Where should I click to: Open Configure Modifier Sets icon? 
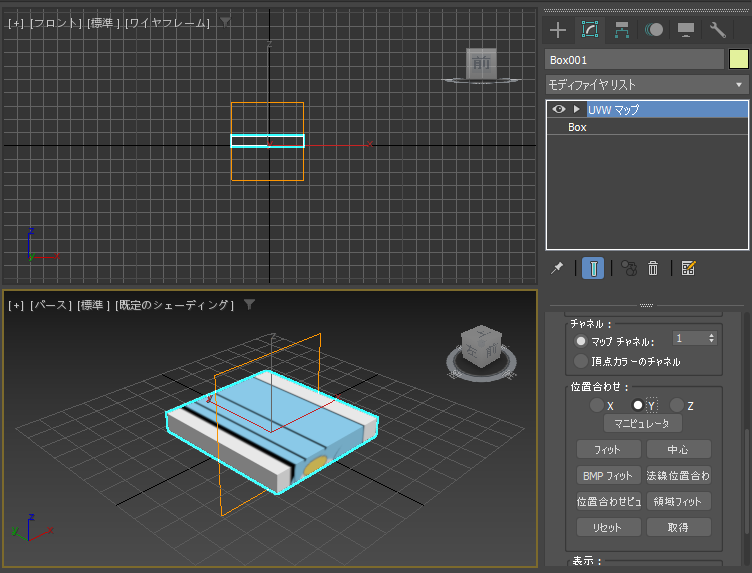tap(688, 268)
